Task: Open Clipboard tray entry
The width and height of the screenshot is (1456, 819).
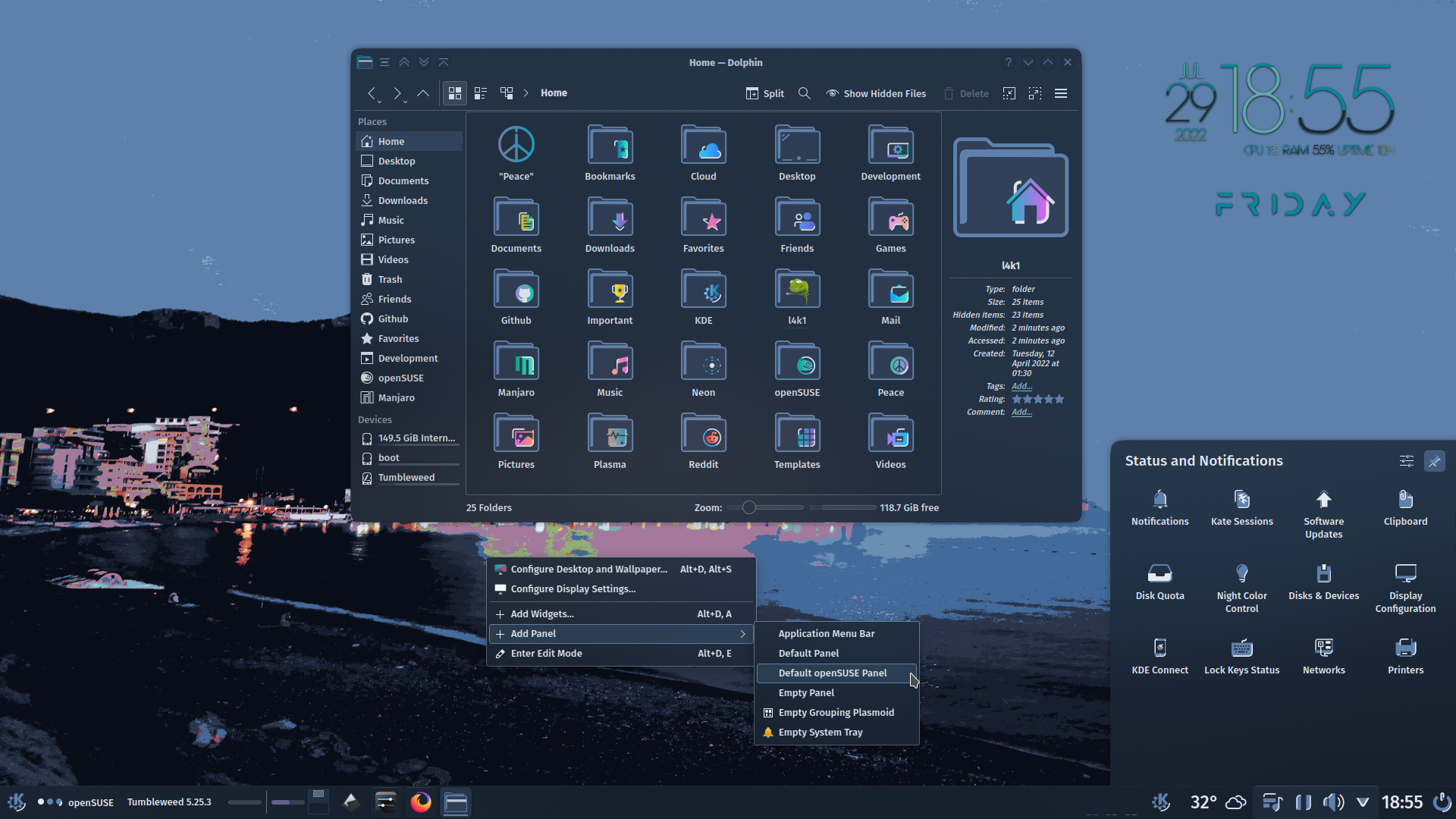Action: (1405, 508)
